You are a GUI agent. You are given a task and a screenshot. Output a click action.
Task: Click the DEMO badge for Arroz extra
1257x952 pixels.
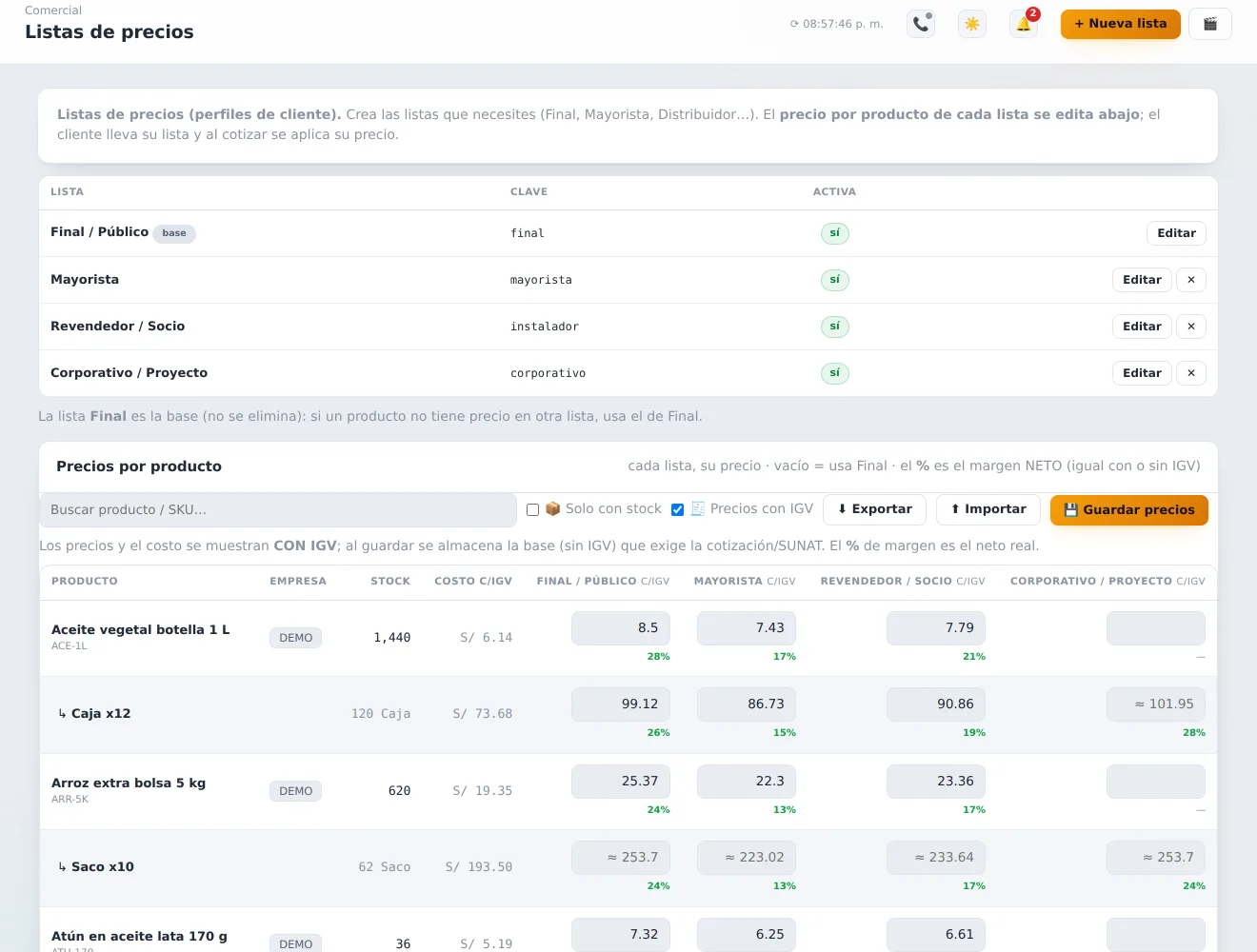click(x=296, y=791)
